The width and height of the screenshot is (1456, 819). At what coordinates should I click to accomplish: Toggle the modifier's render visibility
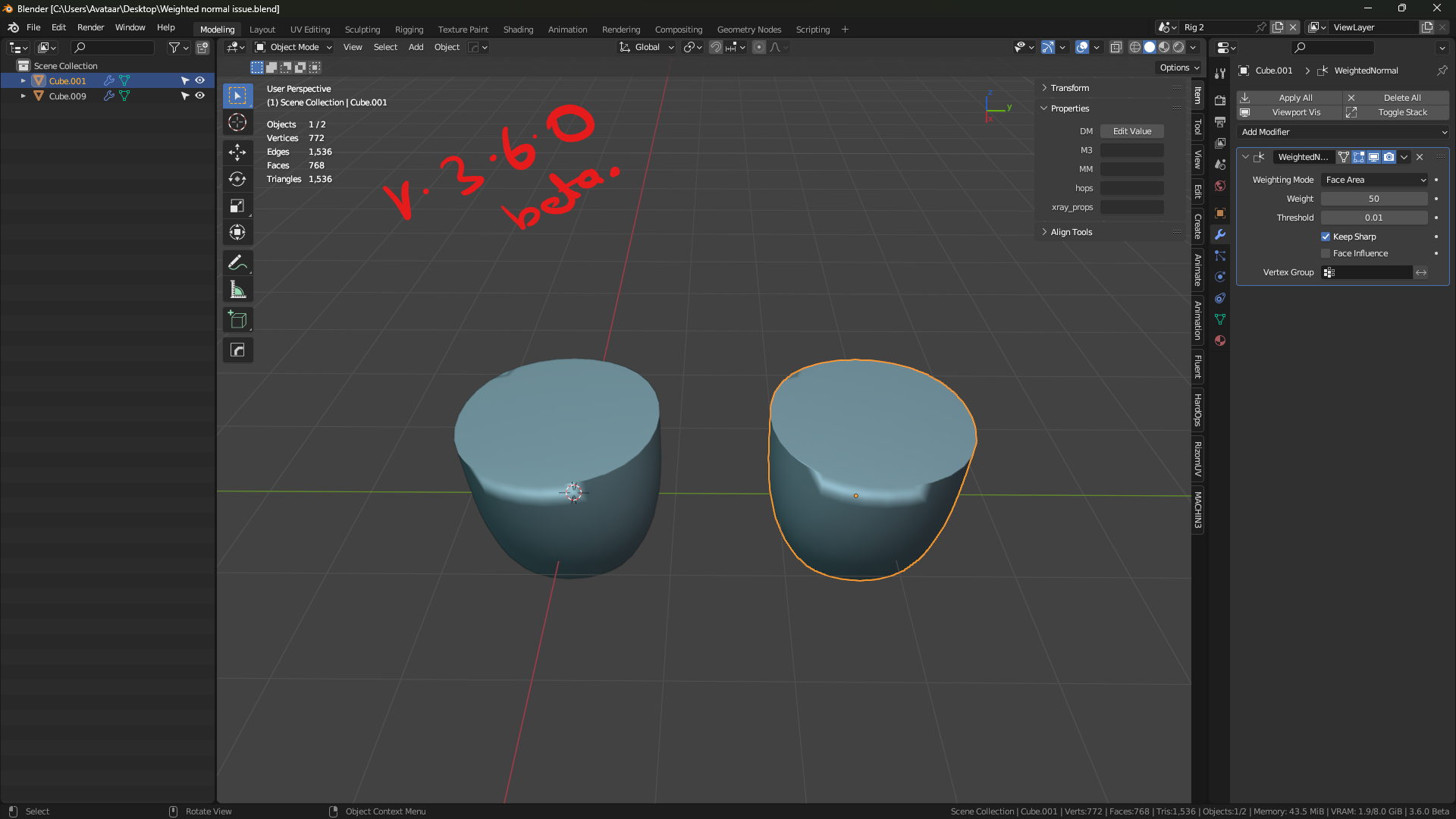1389,157
